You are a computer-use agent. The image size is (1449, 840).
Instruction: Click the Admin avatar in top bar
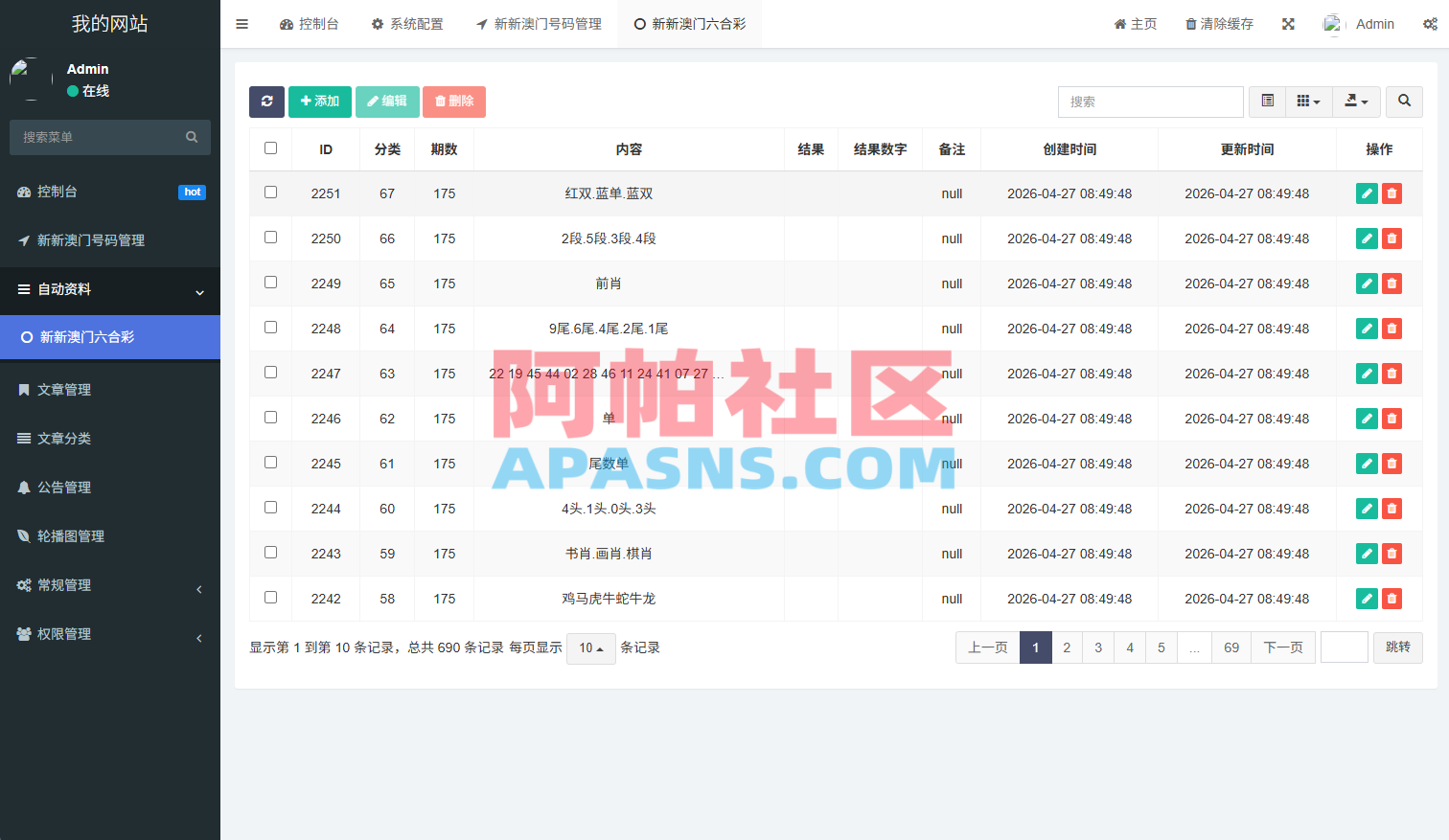click(1333, 24)
